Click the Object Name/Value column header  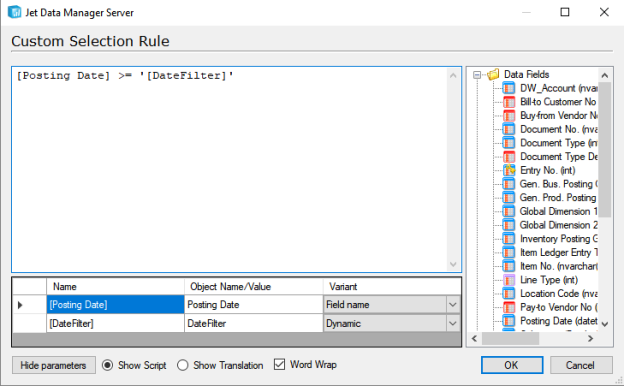coord(254,287)
